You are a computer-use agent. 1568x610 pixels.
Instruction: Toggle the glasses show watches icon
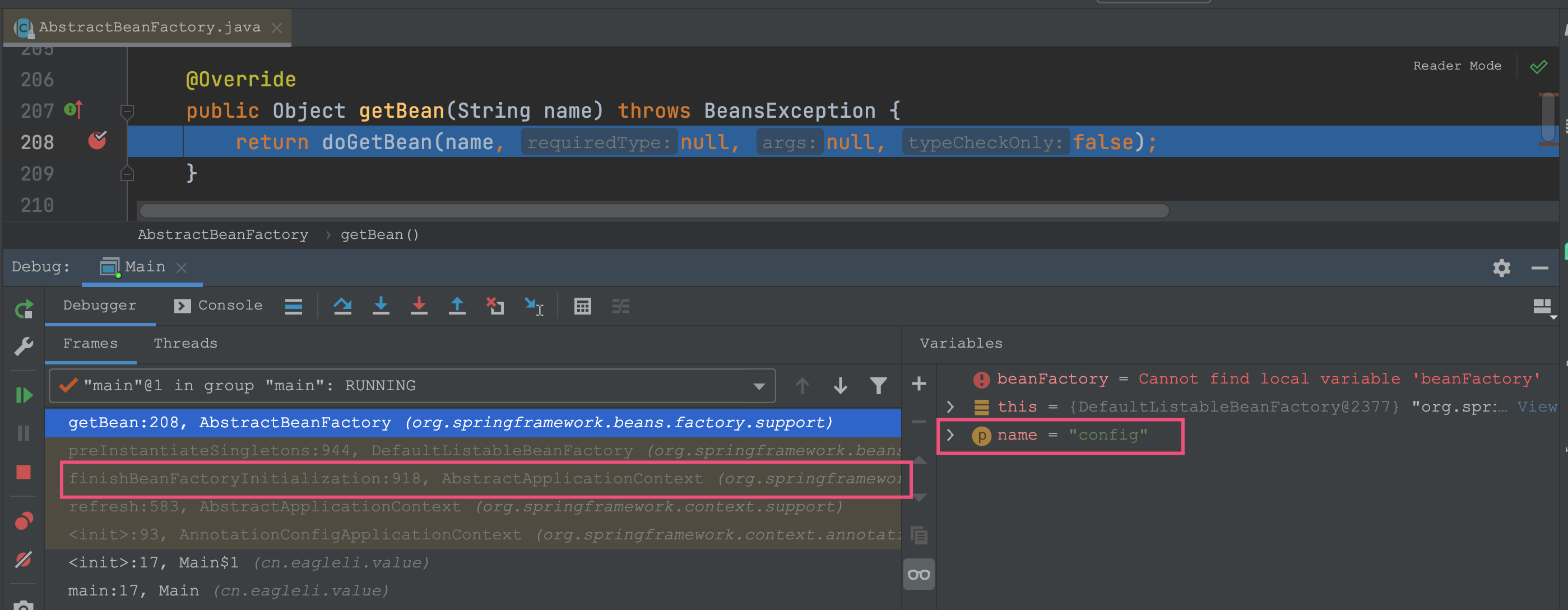click(x=919, y=574)
